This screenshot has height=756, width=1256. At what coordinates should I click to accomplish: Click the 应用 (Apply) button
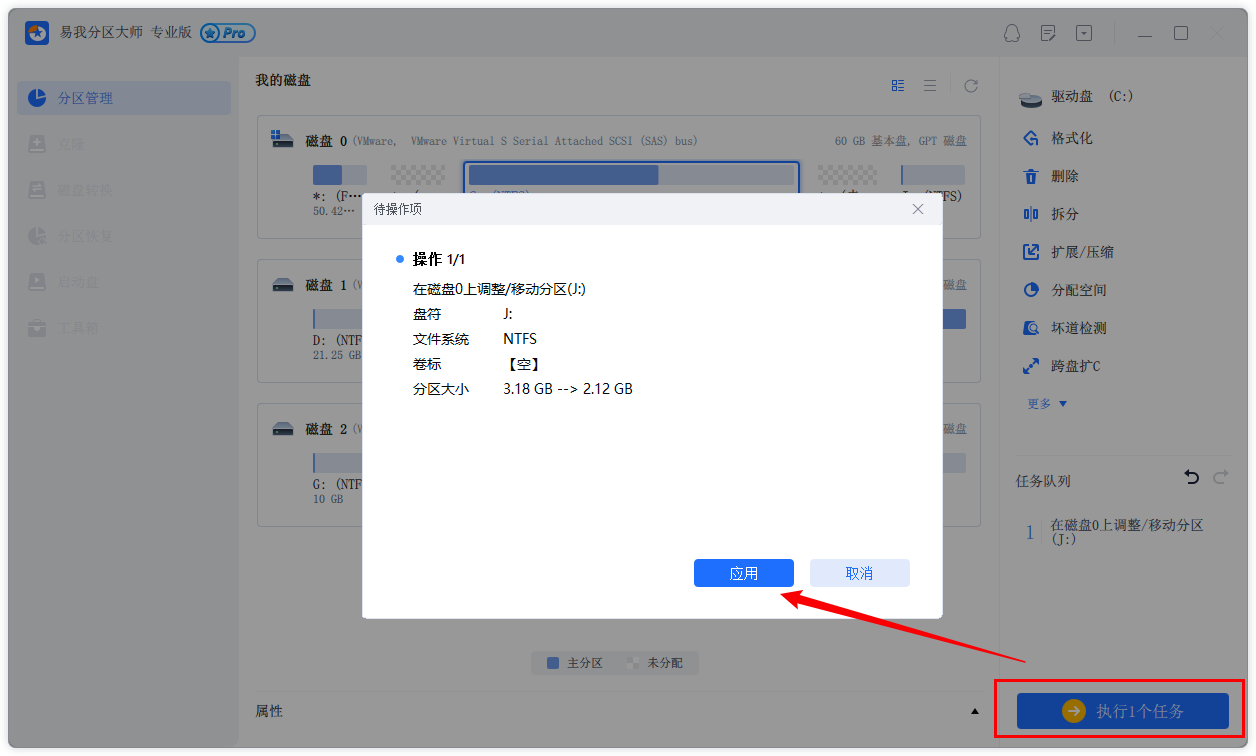[x=743, y=572]
